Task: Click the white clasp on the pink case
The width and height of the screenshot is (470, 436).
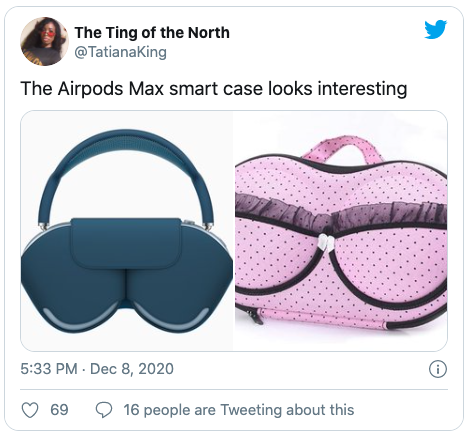Action: (326, 241)
